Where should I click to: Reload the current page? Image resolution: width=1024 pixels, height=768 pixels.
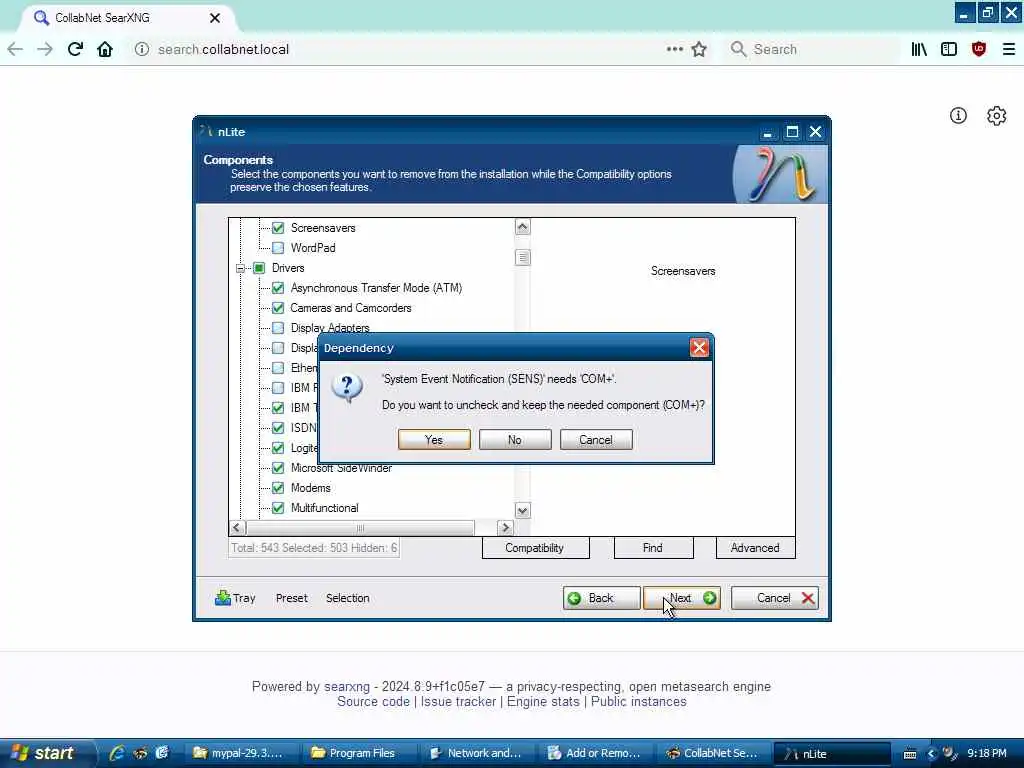pyautogui.click(x=75, y=49)
